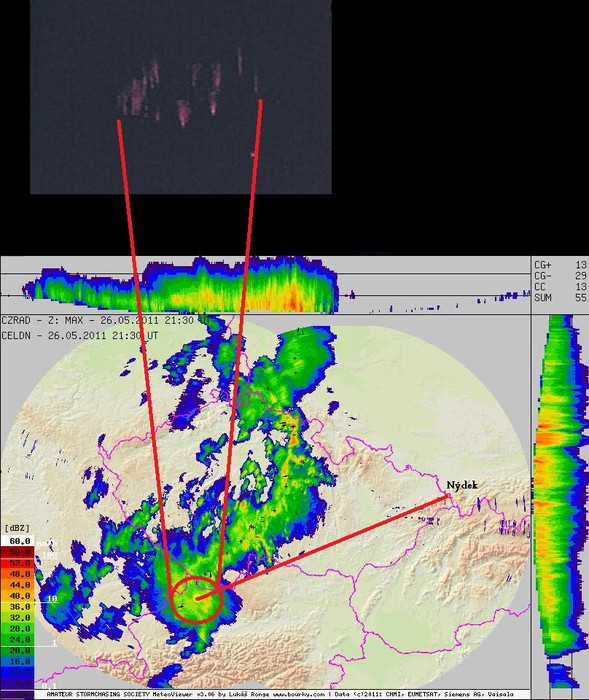The width and height of the screenshot is (589, 700).
Task: Click the vertical radar cross-section strip
Action: click(x=560, y=500)
